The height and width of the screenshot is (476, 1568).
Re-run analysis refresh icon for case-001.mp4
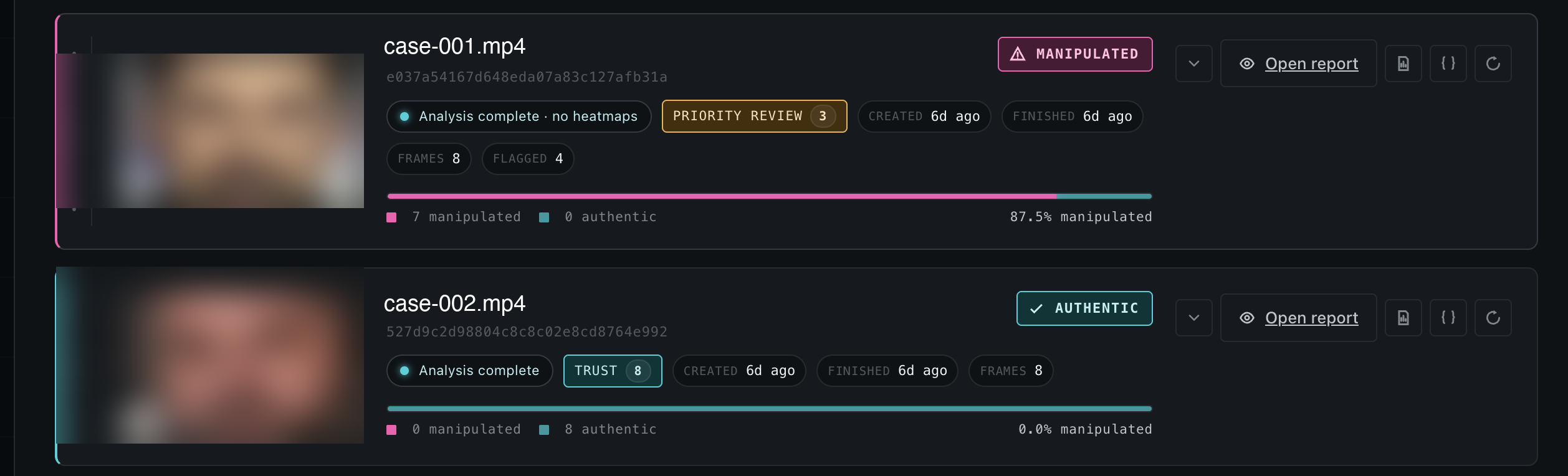[1493, 64]
